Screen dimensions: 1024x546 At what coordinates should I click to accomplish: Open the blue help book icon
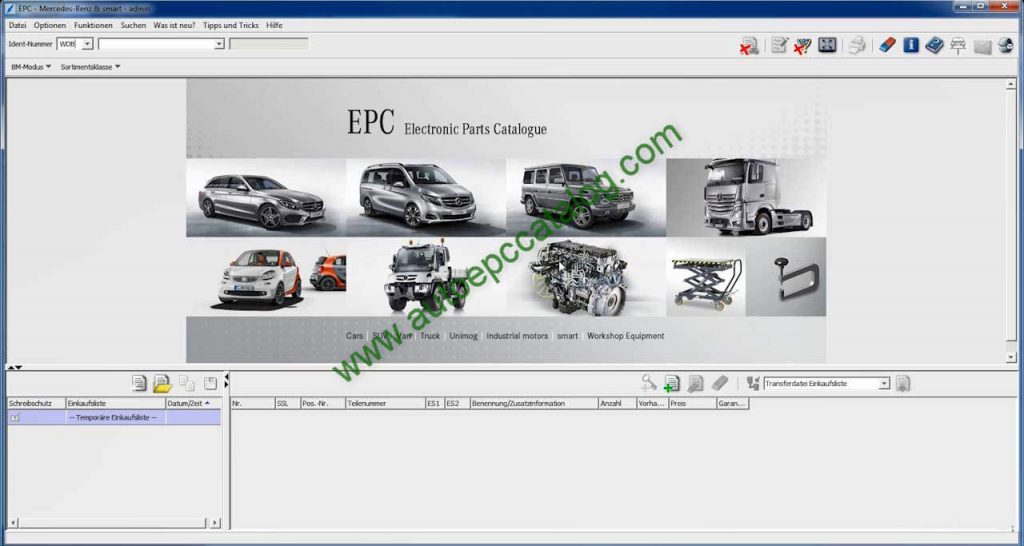click(934, 45)
